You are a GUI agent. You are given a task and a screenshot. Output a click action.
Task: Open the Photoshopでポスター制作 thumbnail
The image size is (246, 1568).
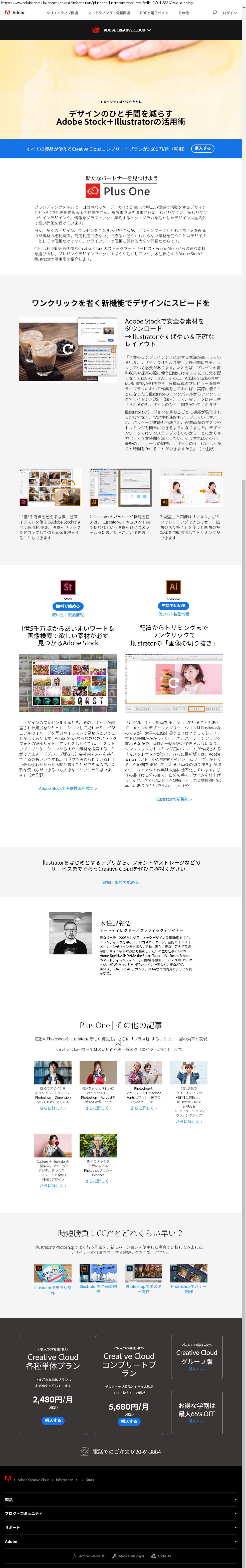coord(143,1272)
